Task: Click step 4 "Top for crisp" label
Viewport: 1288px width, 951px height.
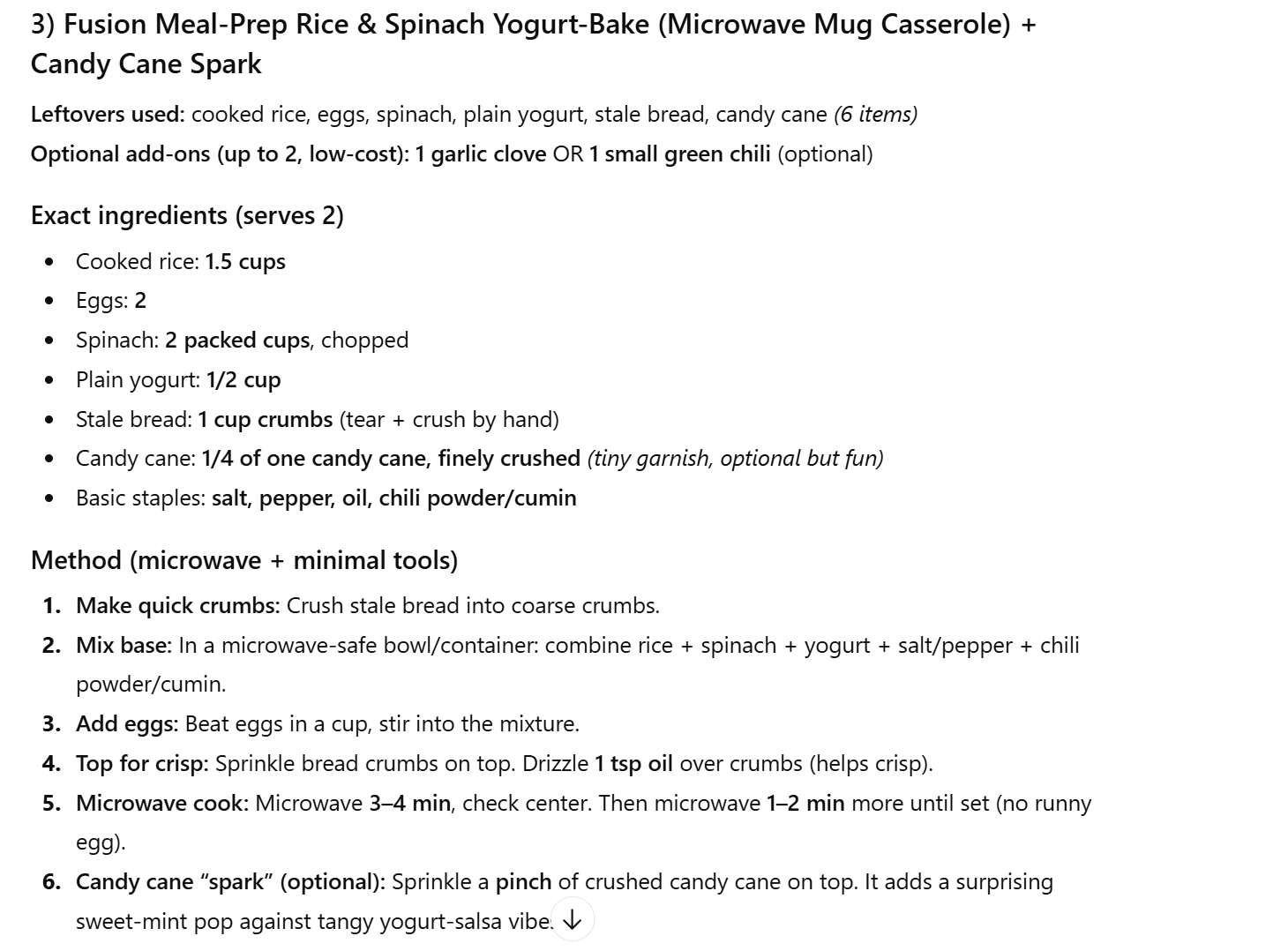Action: click(x=142, y=764)
